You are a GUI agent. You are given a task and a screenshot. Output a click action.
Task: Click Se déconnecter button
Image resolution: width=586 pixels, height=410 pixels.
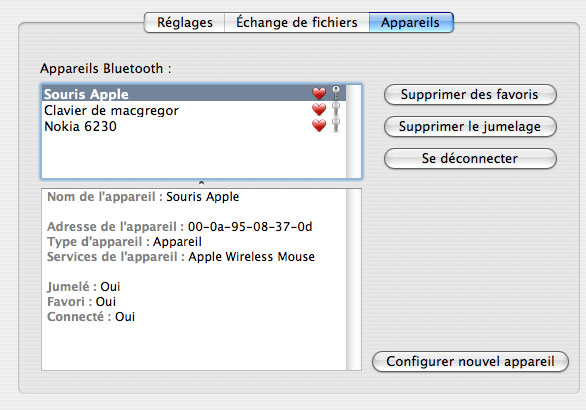coord(470,159)
